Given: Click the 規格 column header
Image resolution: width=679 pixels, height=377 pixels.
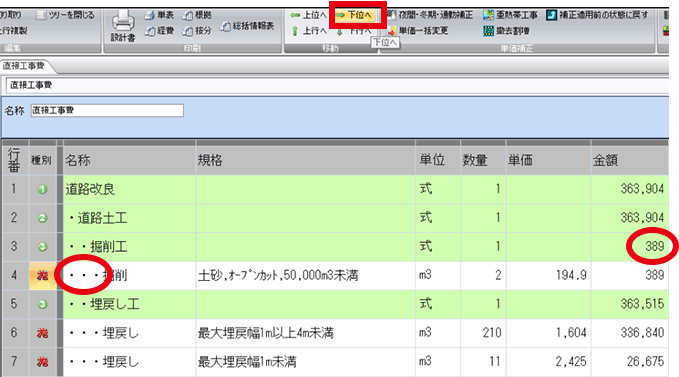Looking at the screenshot, I should coord(305,161).
